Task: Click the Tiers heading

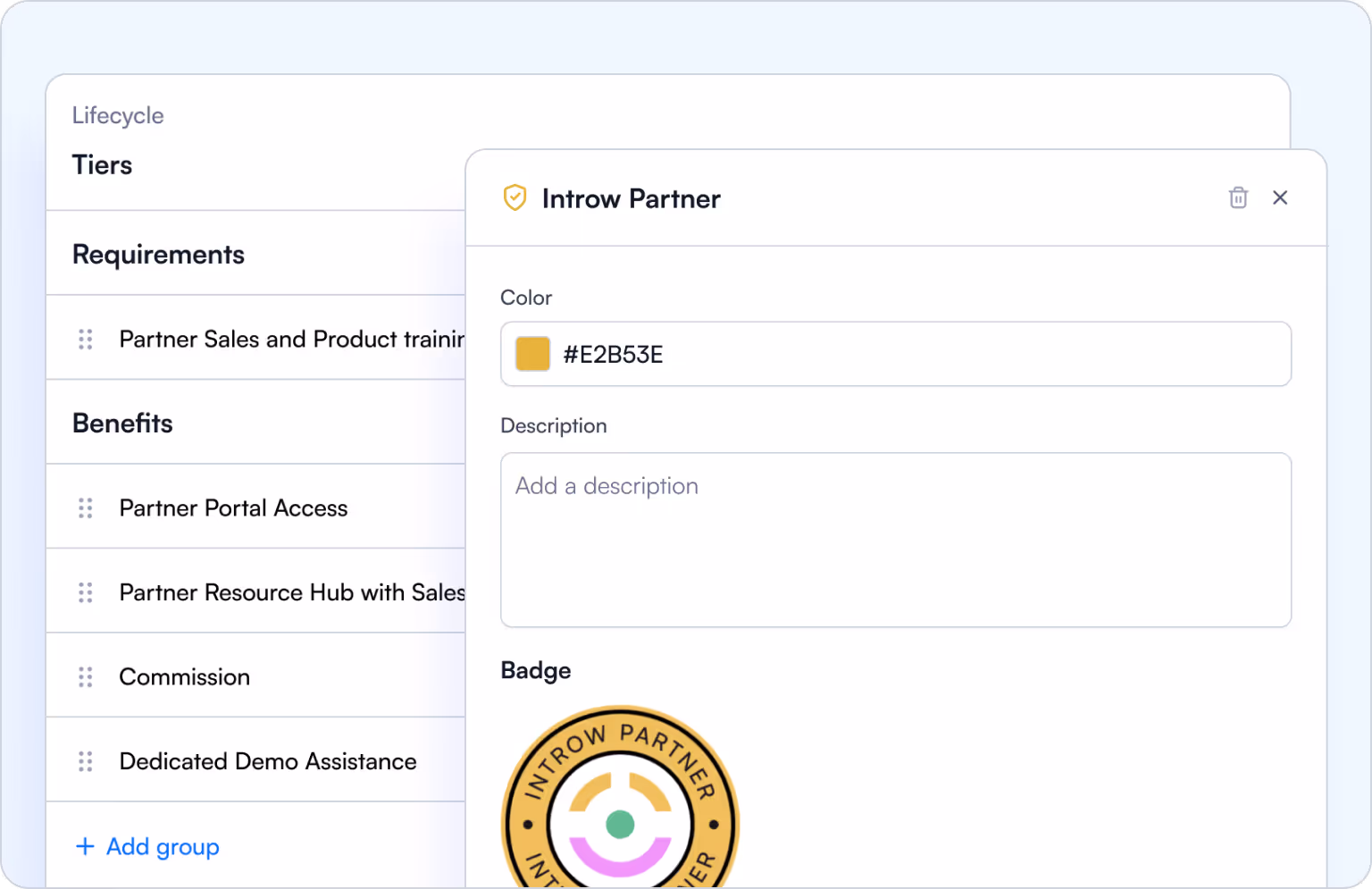Action: tap(102, 165)
